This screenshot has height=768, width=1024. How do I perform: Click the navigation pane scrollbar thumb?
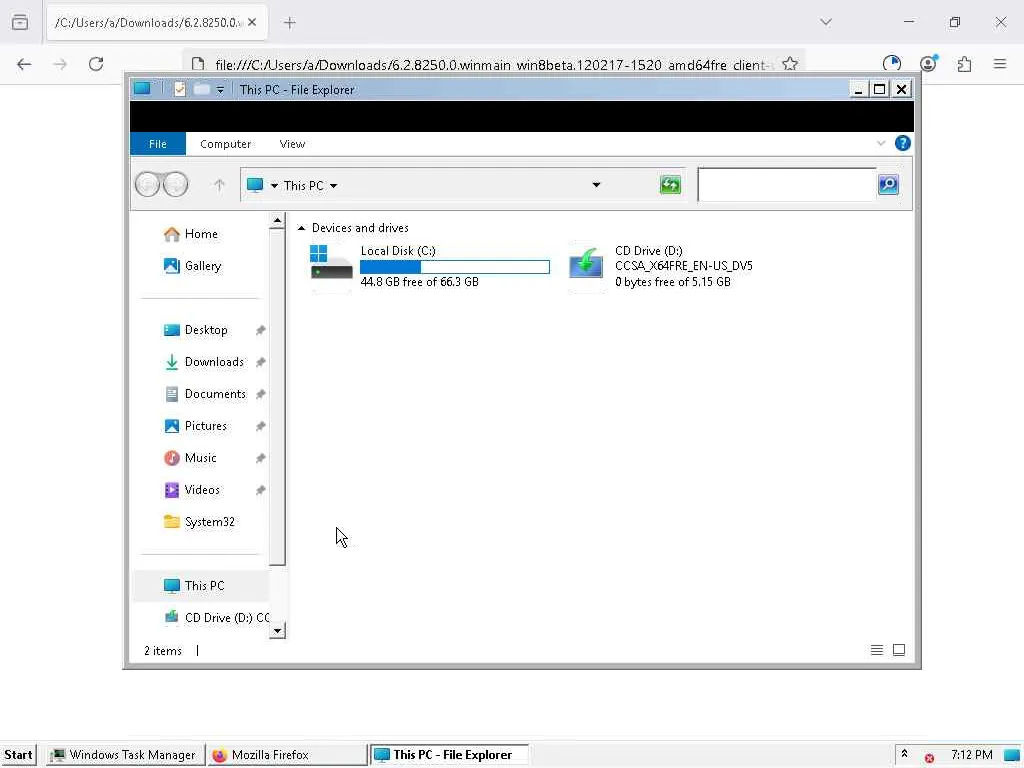click(277, 396)
